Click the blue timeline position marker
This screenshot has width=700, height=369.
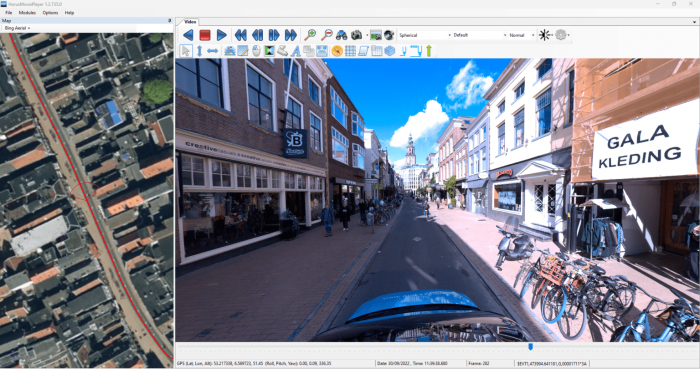click(x=530, y=346)
